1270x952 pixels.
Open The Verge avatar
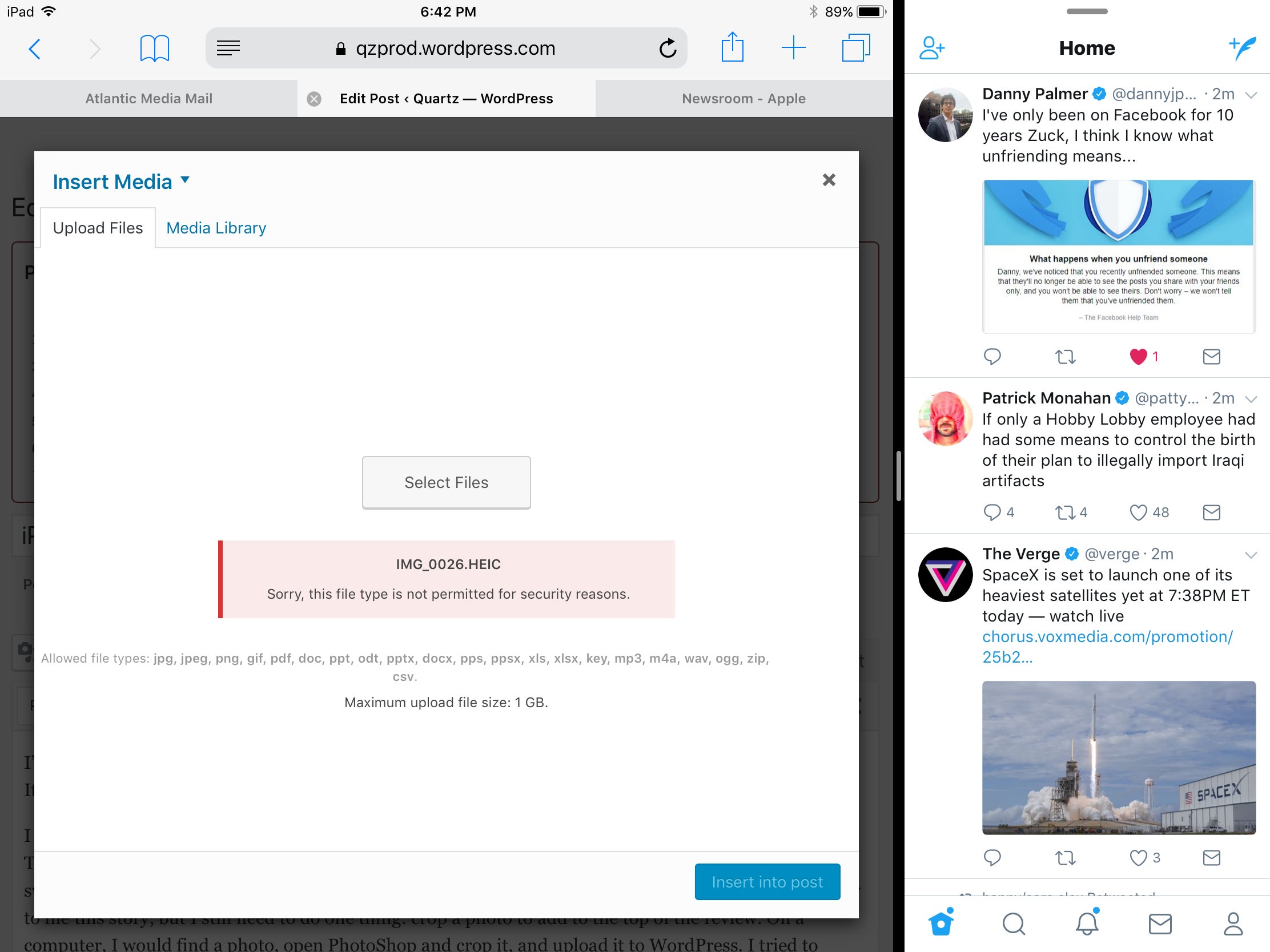[x=945, y=574]
